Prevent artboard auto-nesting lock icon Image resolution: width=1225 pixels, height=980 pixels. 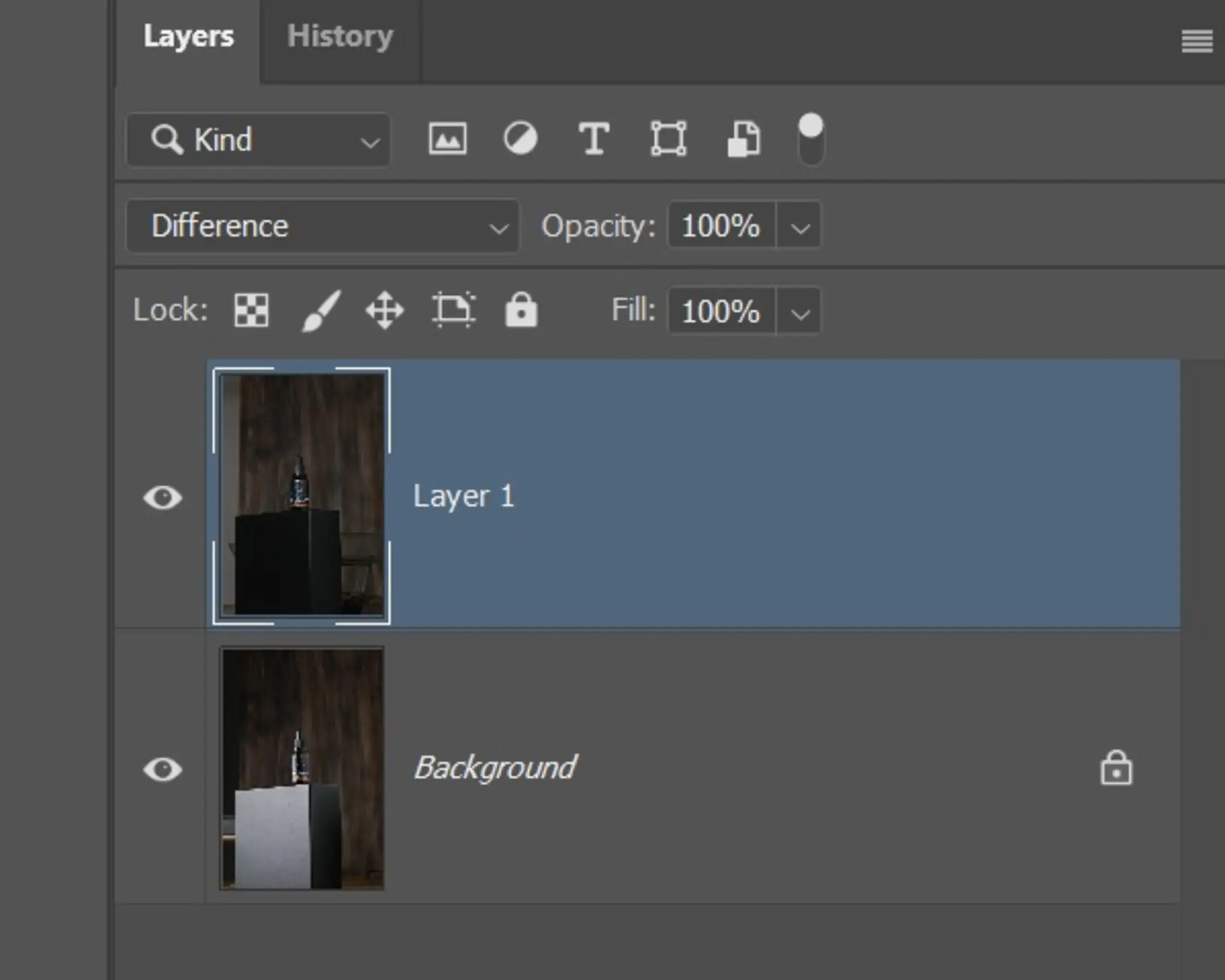pyautogui.click(x=453, y=310)
